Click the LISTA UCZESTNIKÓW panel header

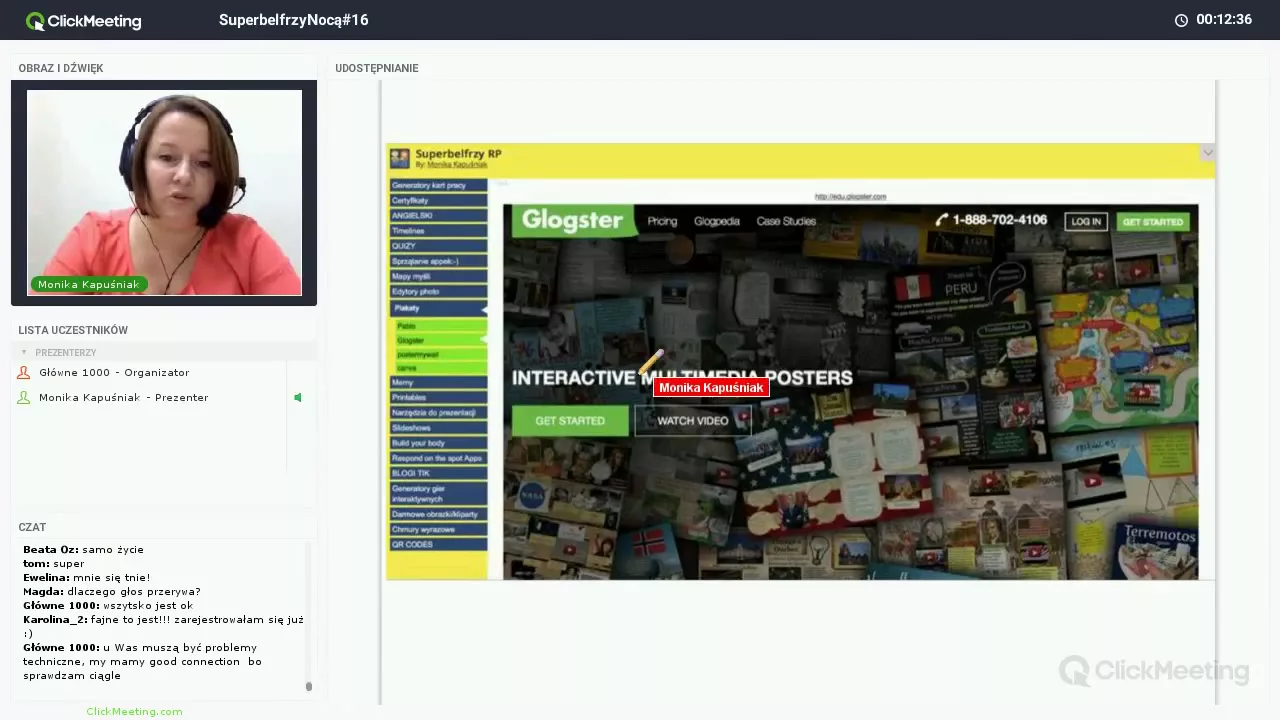click(x=73, y=330)
